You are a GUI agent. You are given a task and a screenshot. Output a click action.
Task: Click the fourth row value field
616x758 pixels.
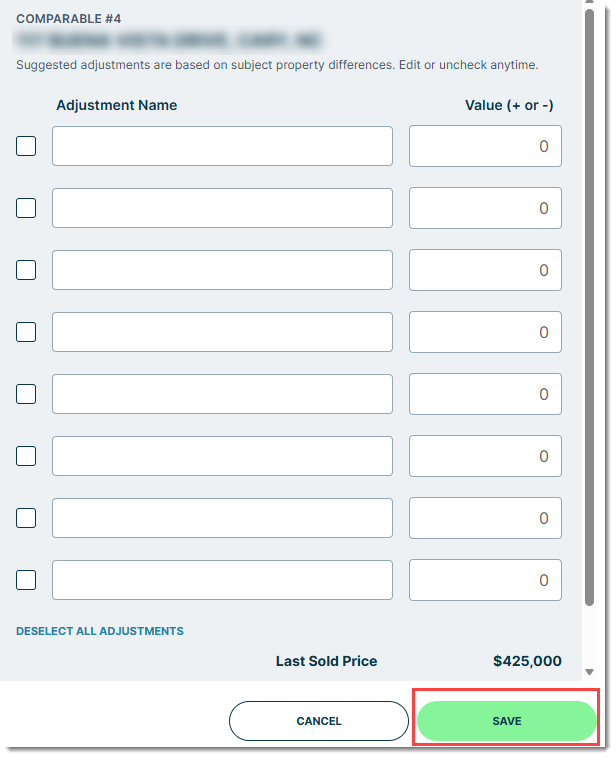point(485,332)
